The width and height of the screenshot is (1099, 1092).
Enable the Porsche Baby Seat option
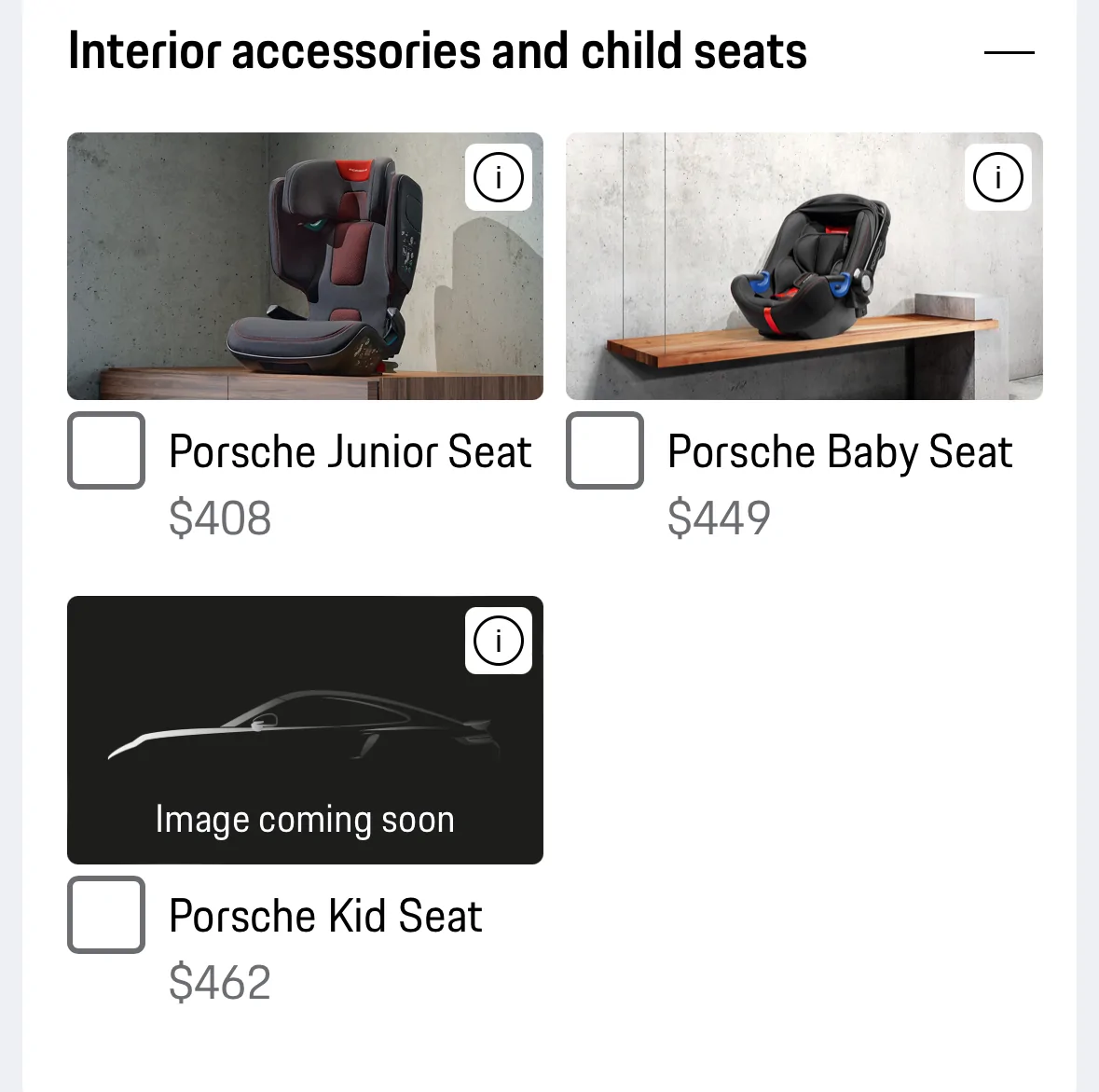tap(605, 450)
